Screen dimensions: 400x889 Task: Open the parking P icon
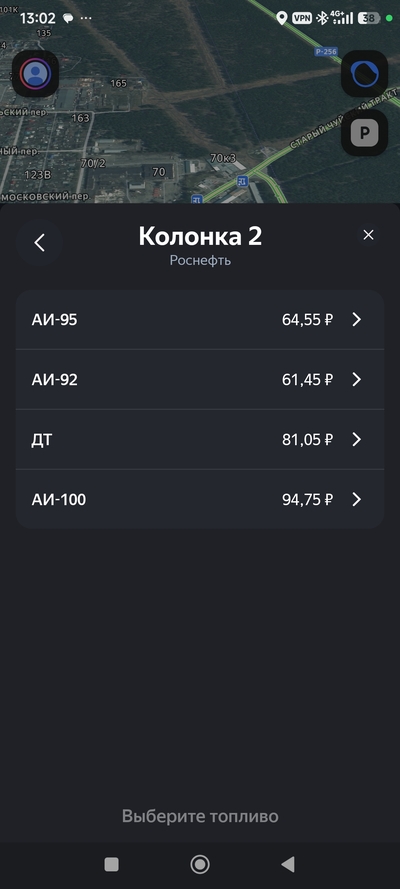tap(364, 133)
